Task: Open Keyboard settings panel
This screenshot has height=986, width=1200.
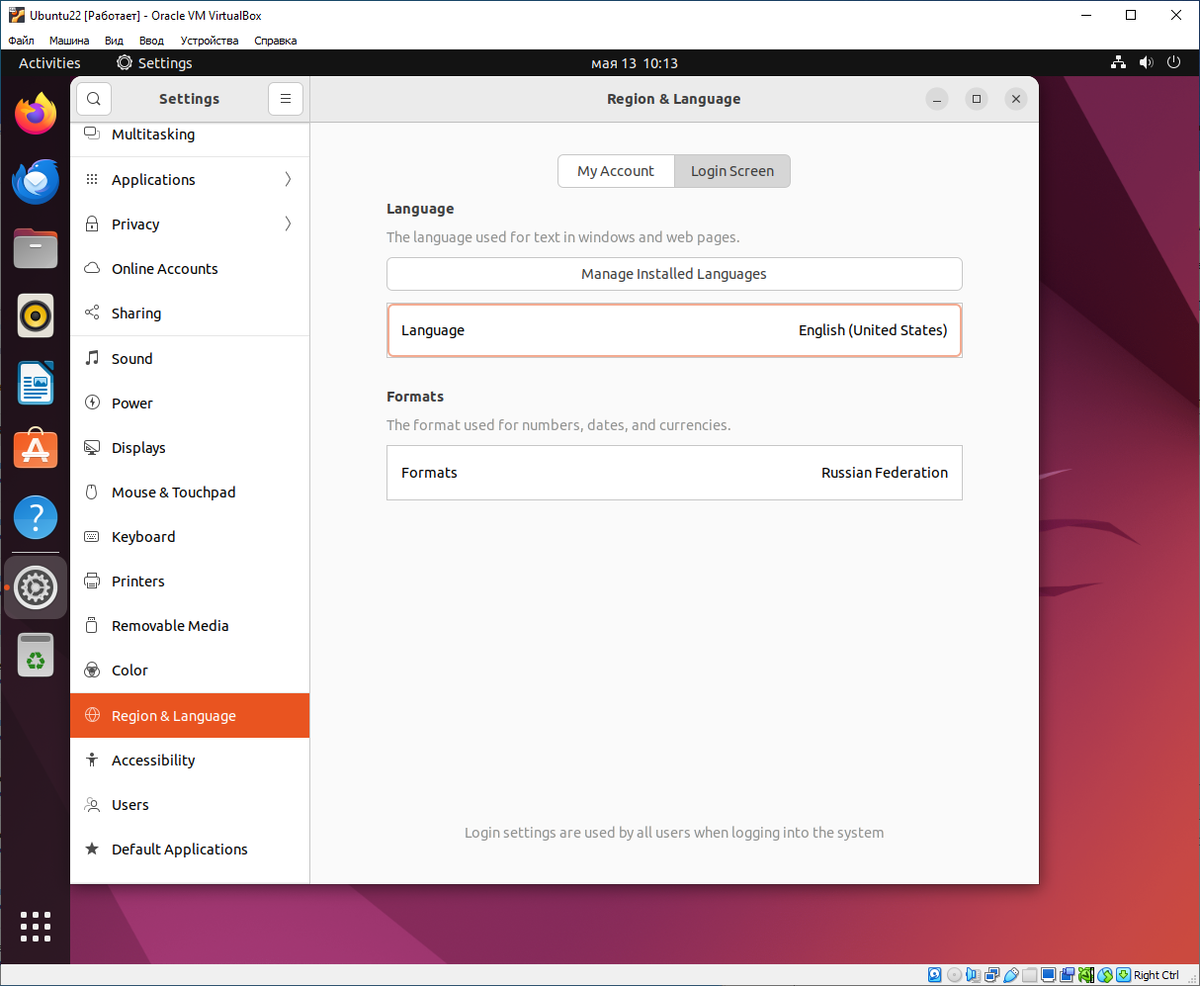Action: click(190, 537)
